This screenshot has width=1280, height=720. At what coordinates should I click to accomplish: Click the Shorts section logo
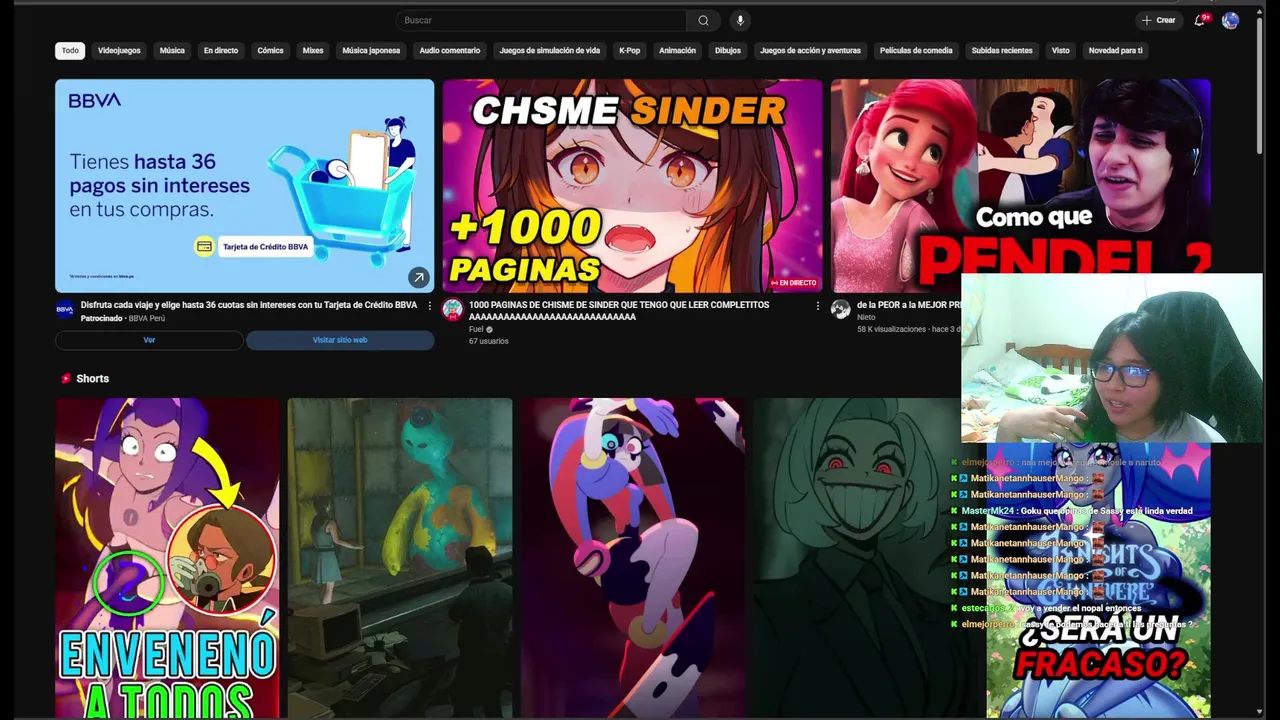click(x=66, y=378)
